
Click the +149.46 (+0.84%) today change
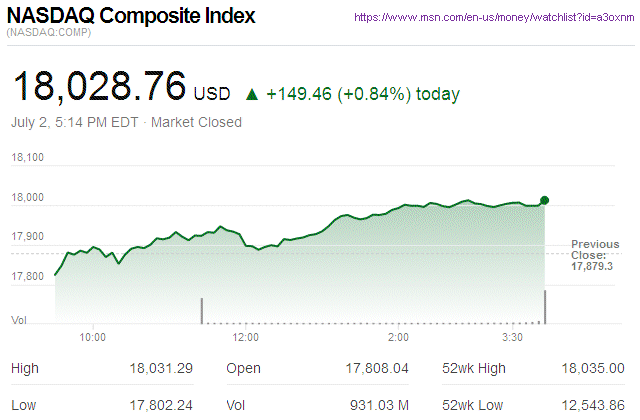click(363, 95)
